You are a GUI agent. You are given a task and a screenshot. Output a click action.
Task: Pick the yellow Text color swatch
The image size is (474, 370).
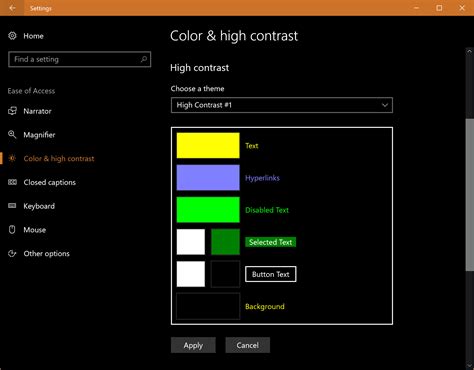tap(208, 145)
